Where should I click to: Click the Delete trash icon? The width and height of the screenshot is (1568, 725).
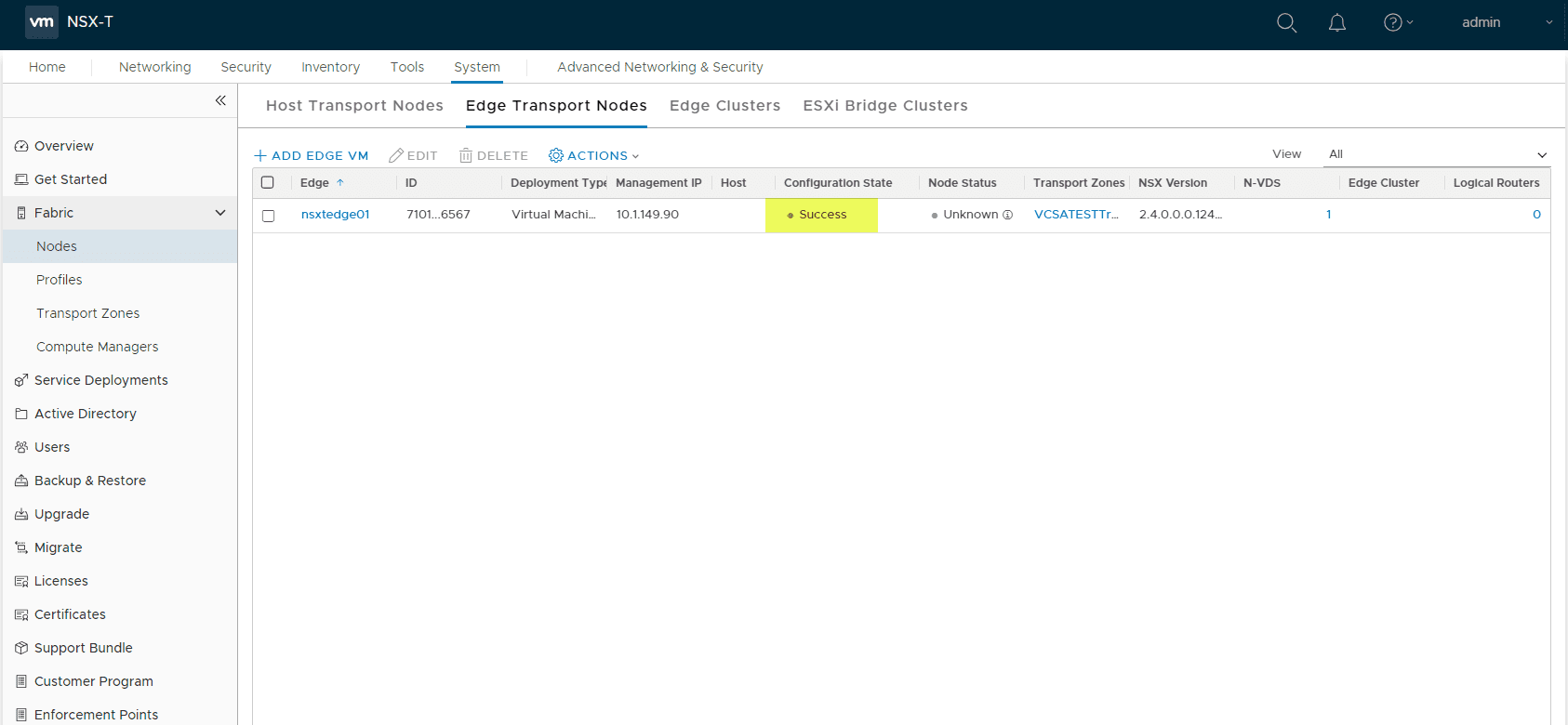(466, 155)
